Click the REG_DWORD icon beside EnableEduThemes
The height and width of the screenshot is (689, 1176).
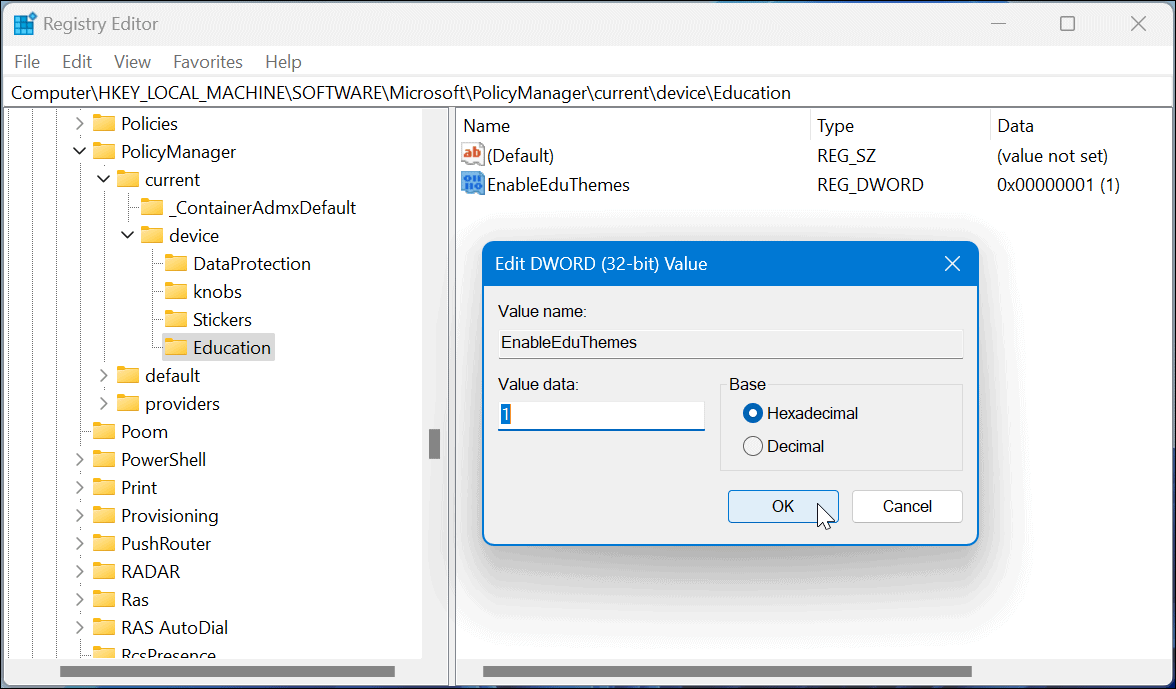coord(472,184)
